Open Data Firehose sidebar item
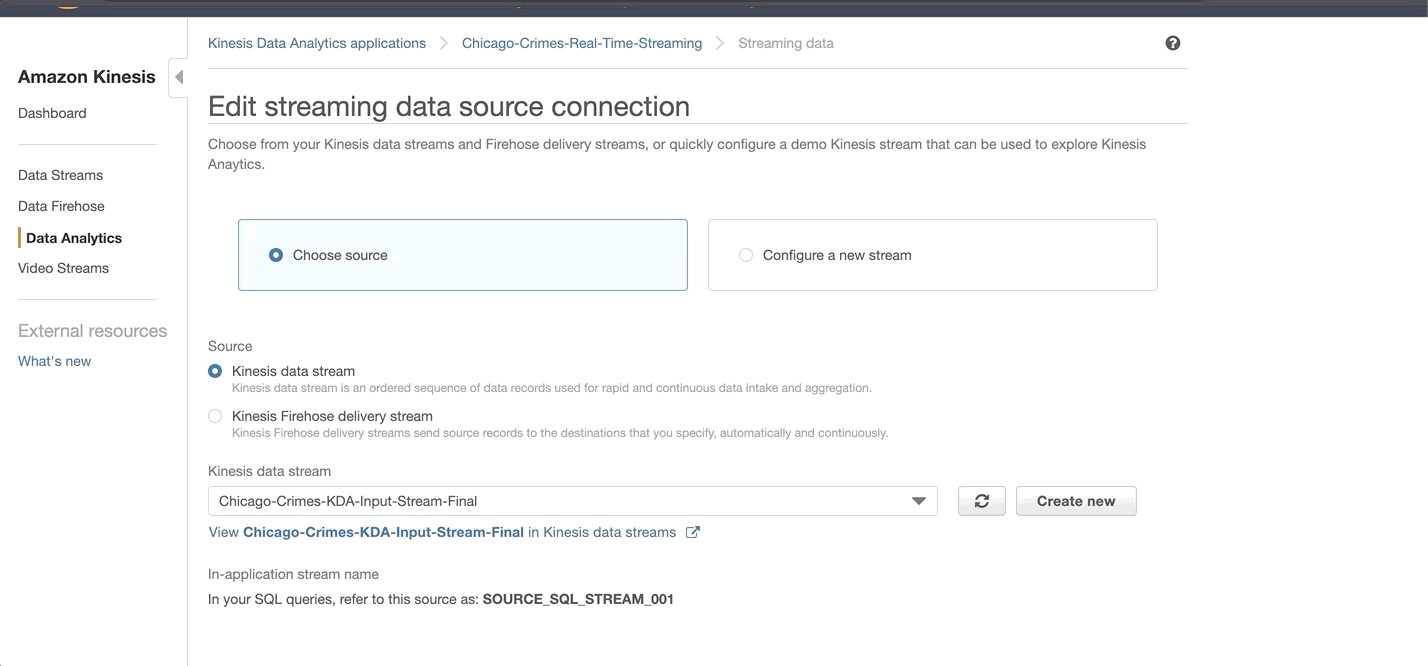 (61, 206)
